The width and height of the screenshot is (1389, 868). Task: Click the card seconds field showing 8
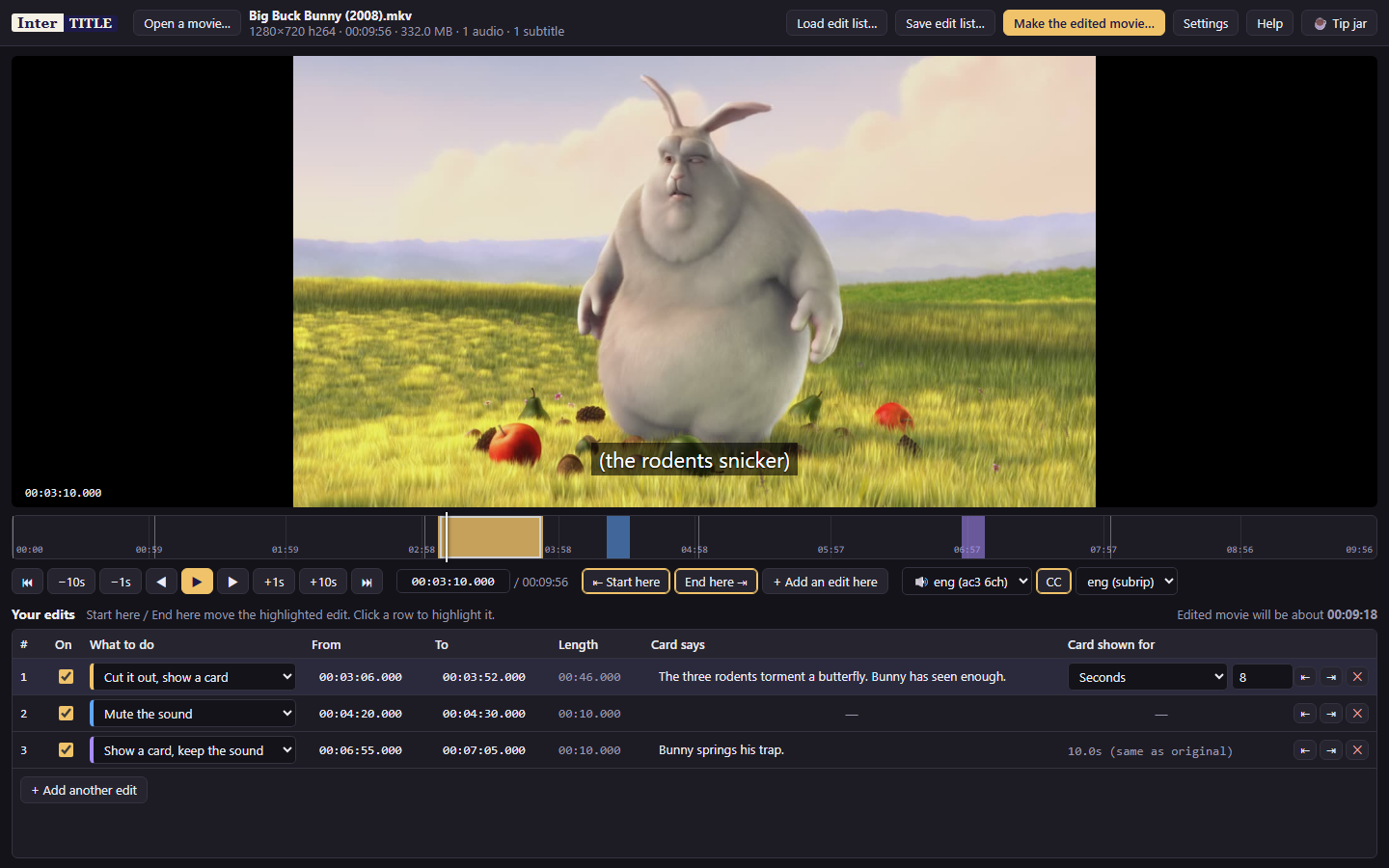click(x=1262, y=677)
